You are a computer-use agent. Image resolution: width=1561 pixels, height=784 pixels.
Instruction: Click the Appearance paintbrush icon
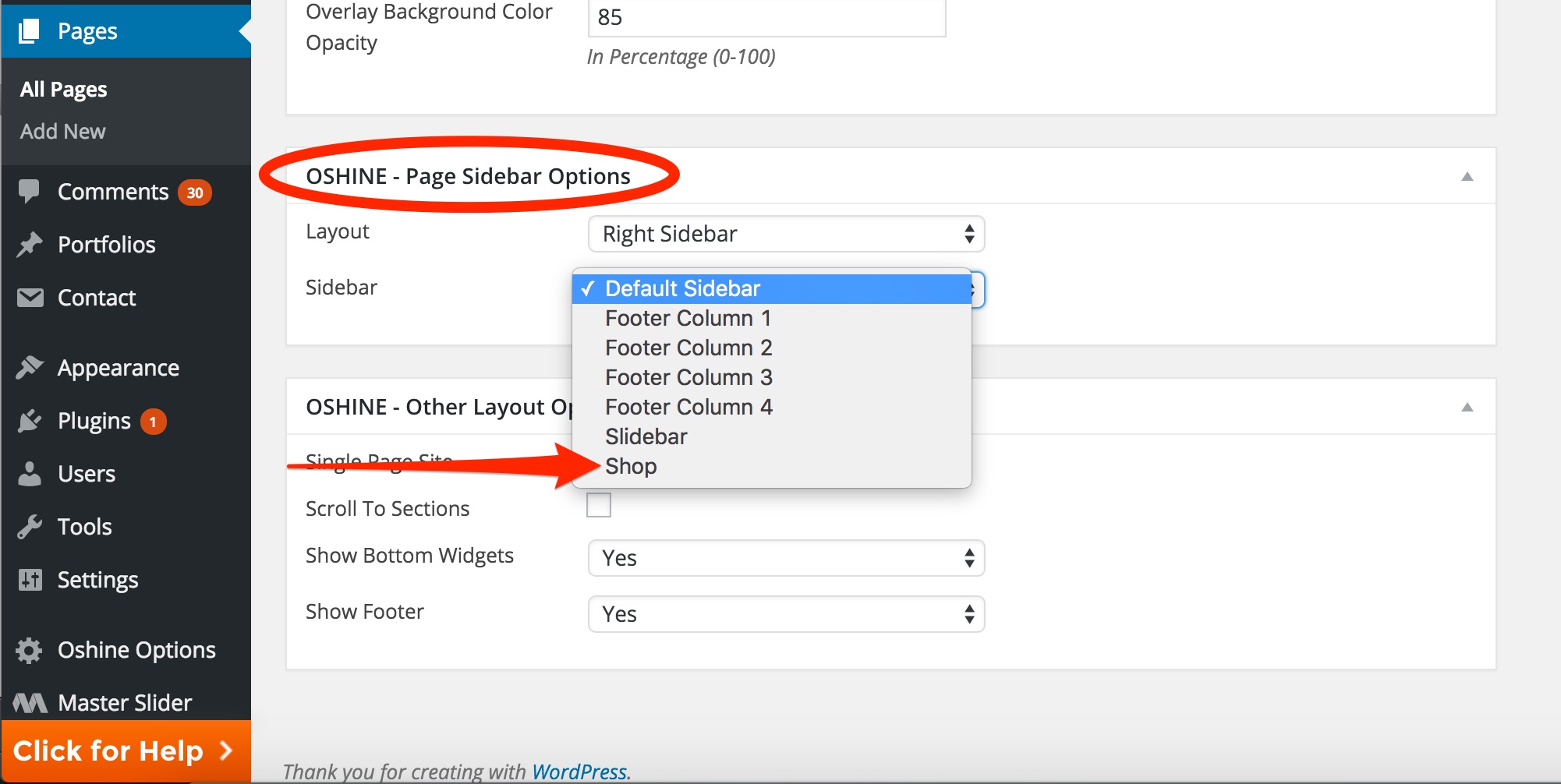click(x=30, y=367)
